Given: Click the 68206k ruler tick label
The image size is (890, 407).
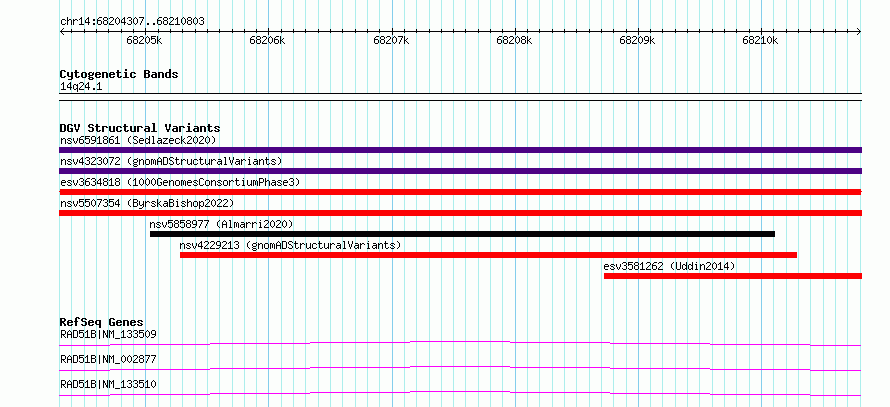Looking at the screenshot, I should [x=268, y=40].
